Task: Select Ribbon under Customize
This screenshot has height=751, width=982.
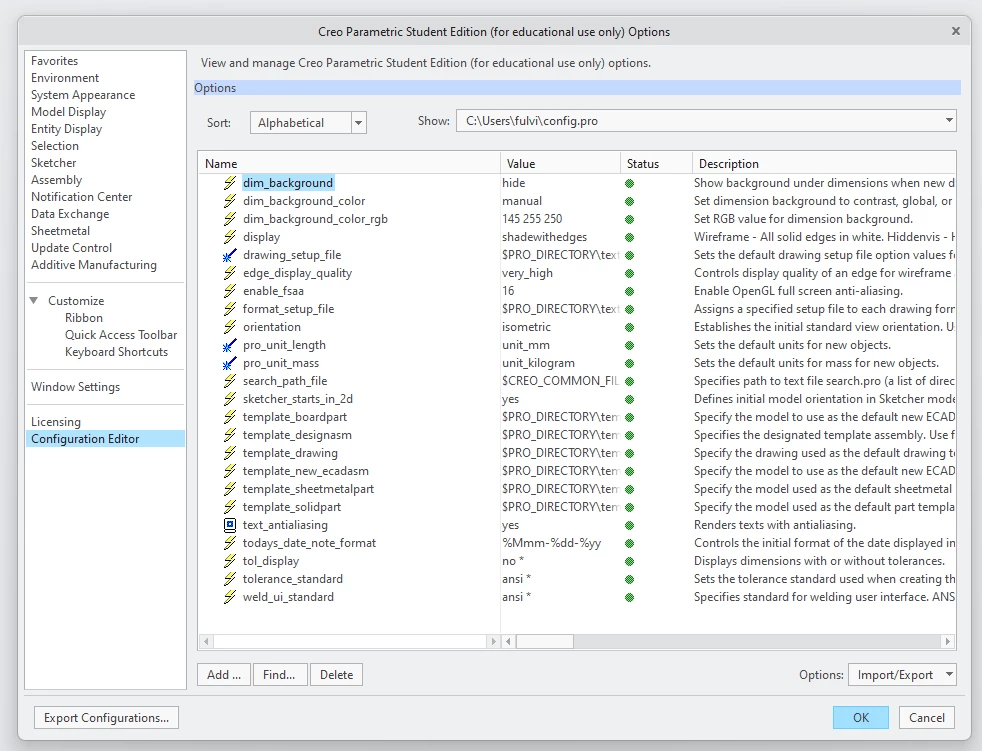Action: 84,318
